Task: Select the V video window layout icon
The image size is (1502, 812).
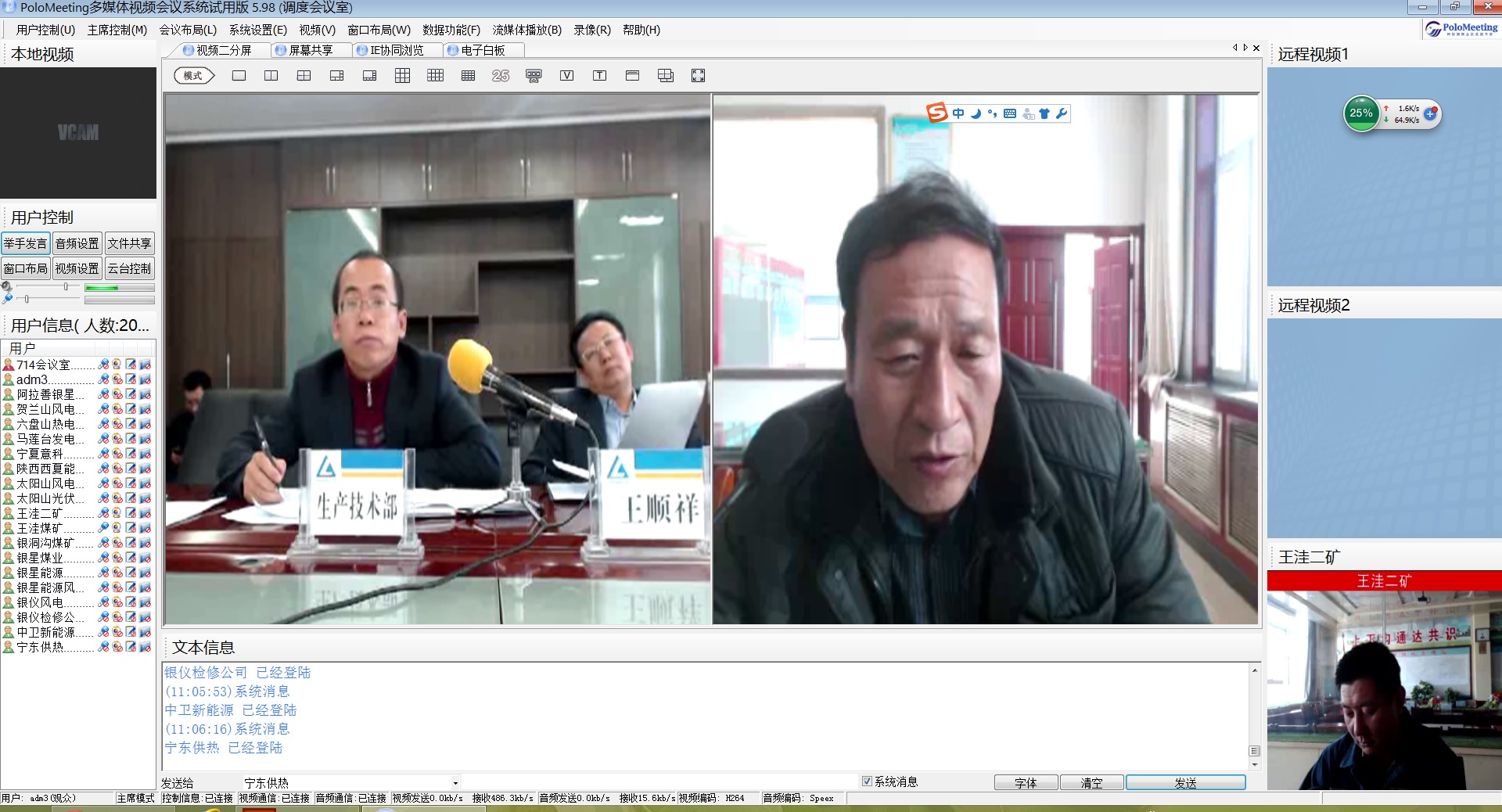Action: coord(567,76)
